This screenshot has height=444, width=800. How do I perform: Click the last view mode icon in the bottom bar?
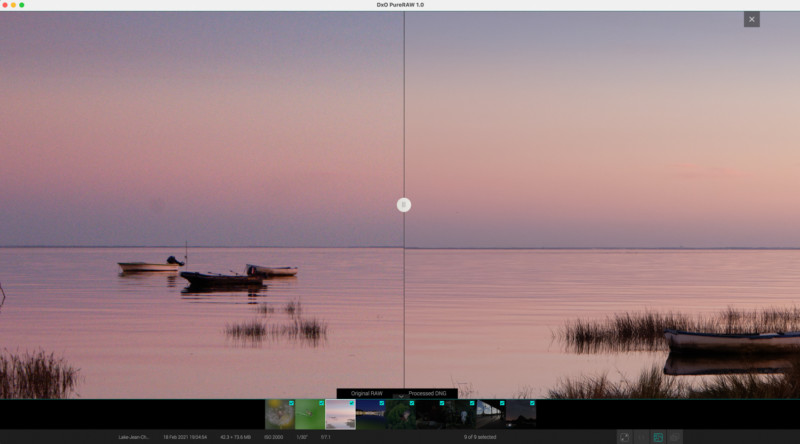click(x=675, y=437)
